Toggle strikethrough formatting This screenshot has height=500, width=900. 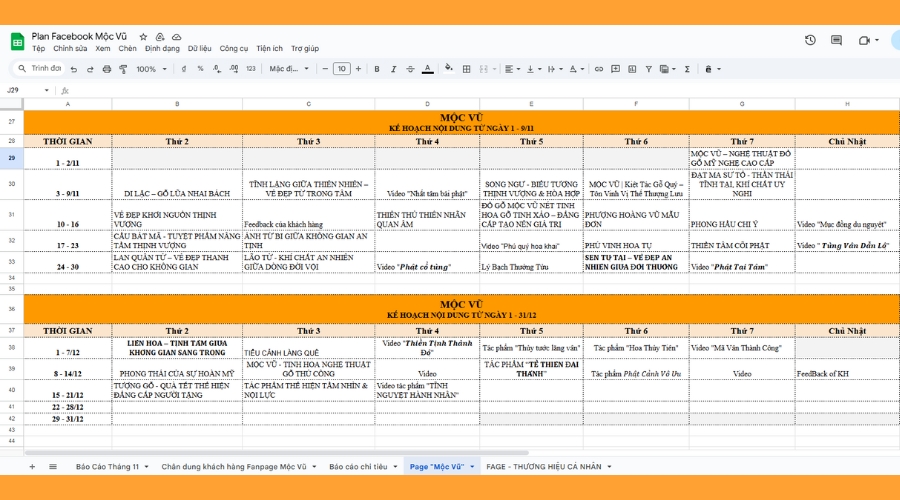tap(410, 69)
